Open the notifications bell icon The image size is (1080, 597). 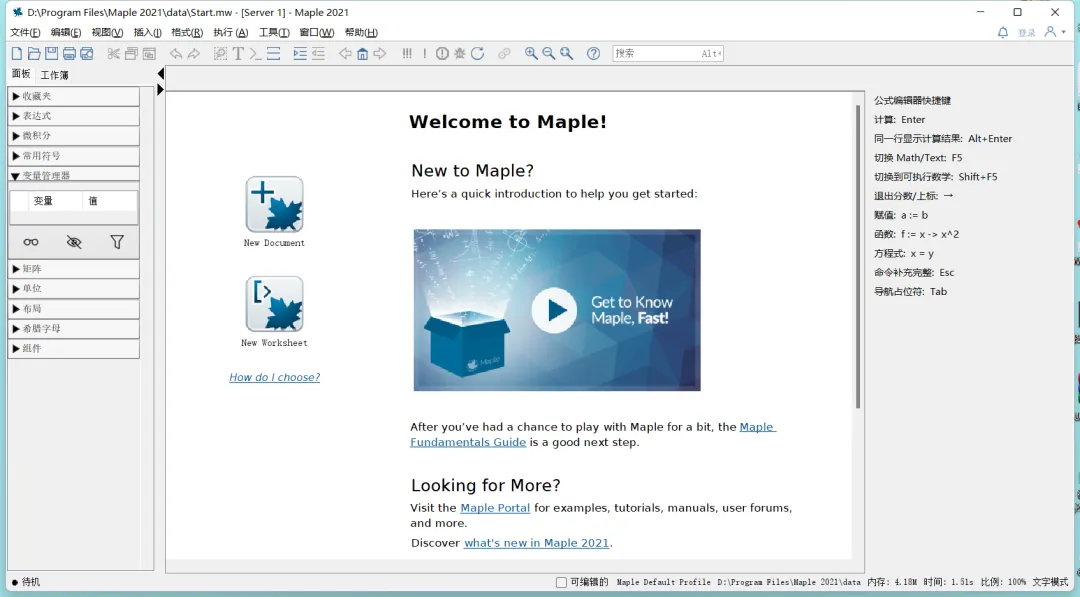coord(1003,32)
